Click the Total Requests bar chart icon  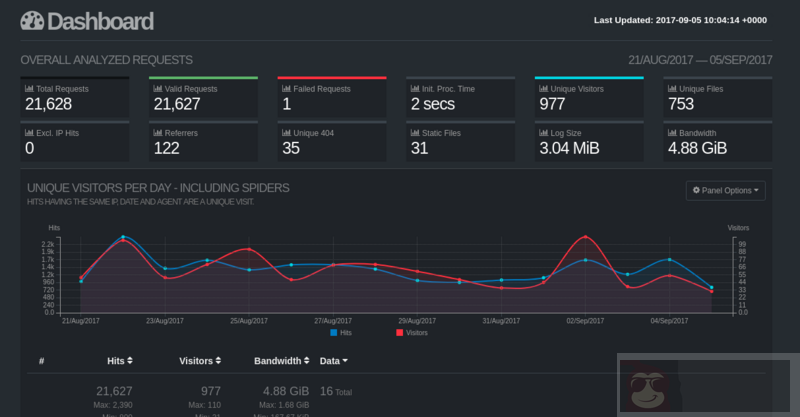(29, 89)
